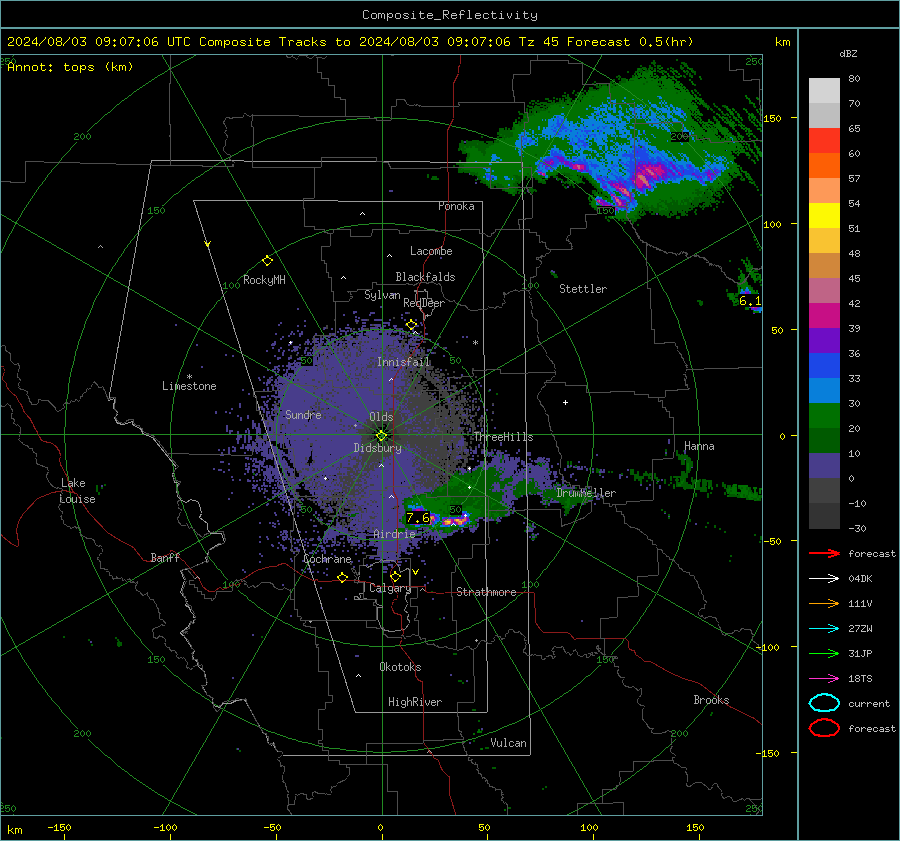Click the dBZ legend heading
The width and height of the screenshot is (900, 841).
pyautogui.click(x=848, y=54)
